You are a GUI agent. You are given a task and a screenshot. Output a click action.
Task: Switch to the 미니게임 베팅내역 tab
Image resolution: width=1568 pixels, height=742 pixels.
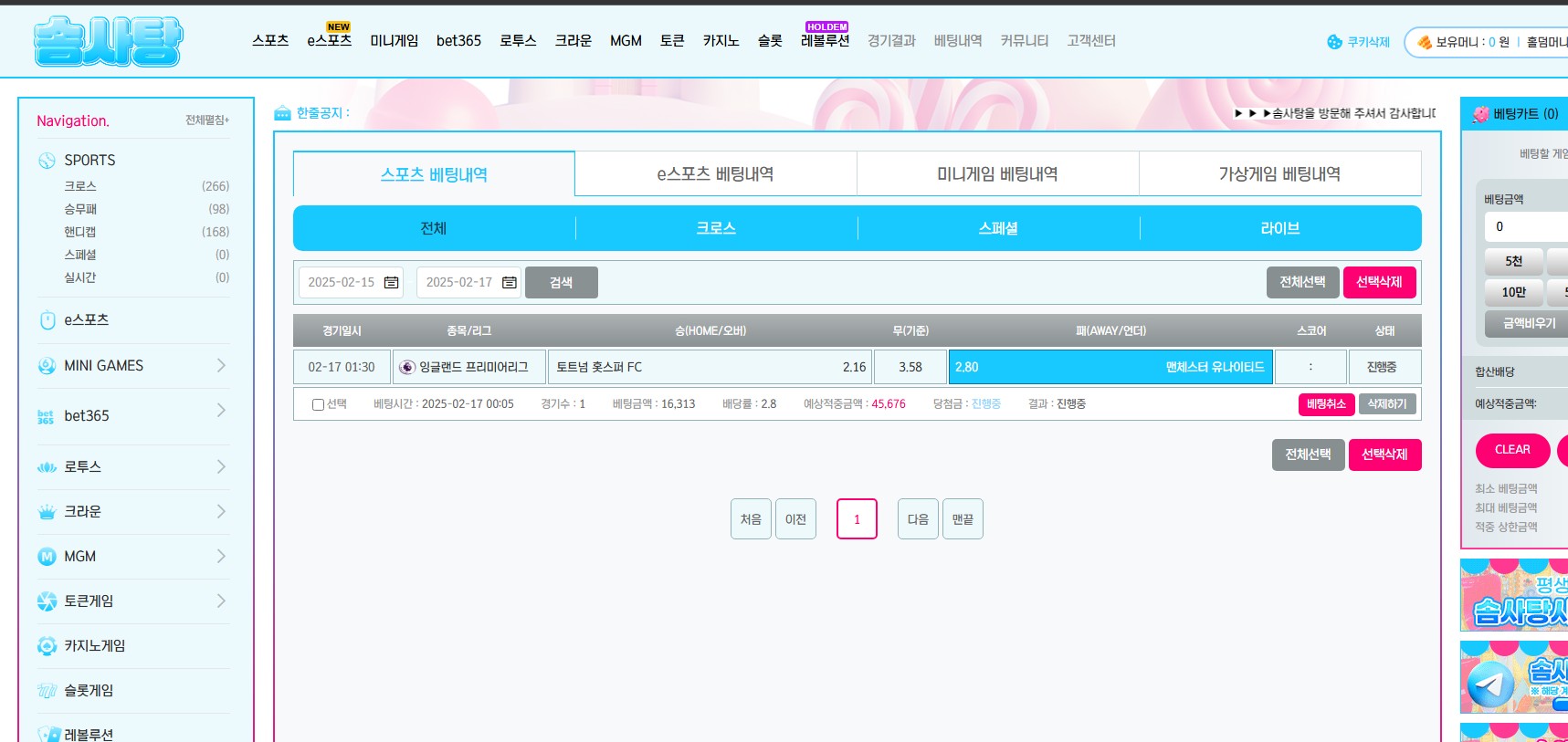click(x=998, y=173)
